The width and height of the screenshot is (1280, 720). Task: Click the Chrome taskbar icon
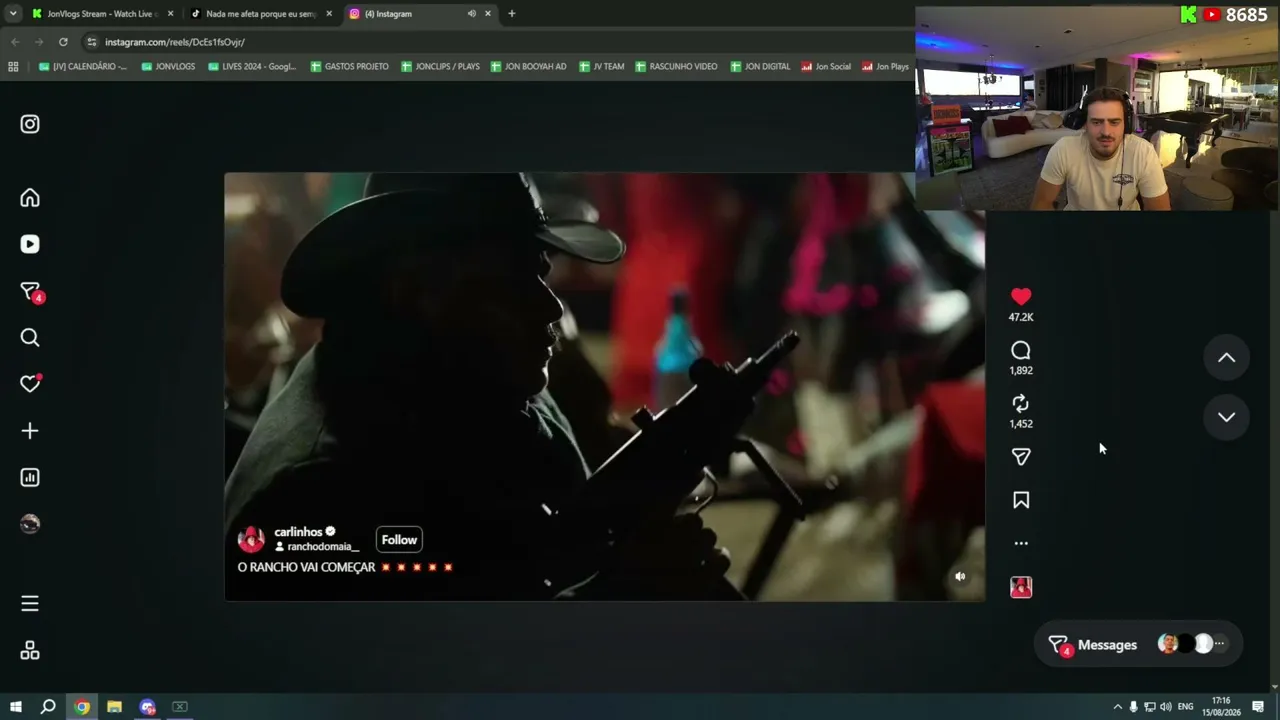click(82, 707)
